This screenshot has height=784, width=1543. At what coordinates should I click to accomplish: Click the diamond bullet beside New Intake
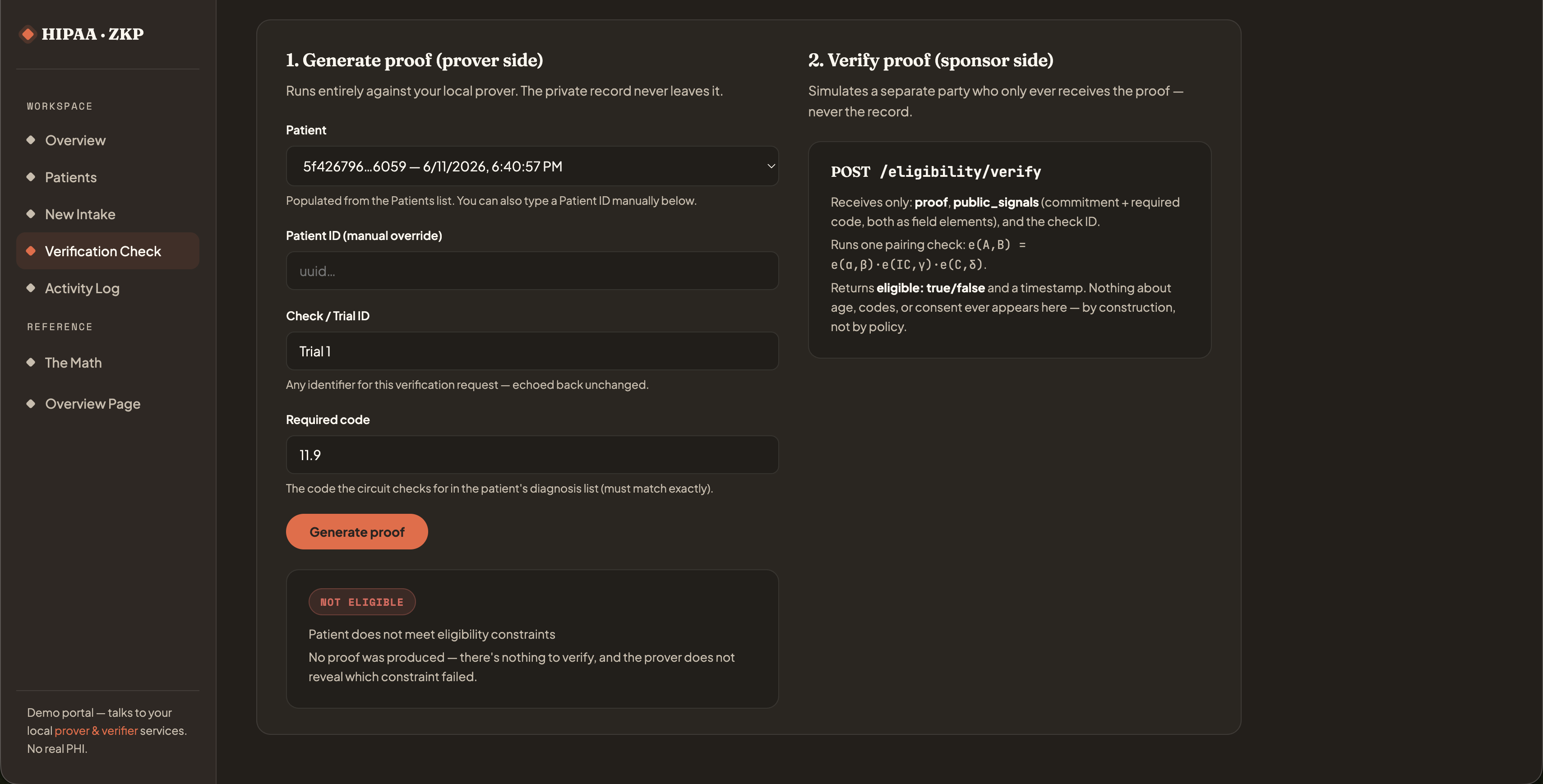(x=31, y=214)
